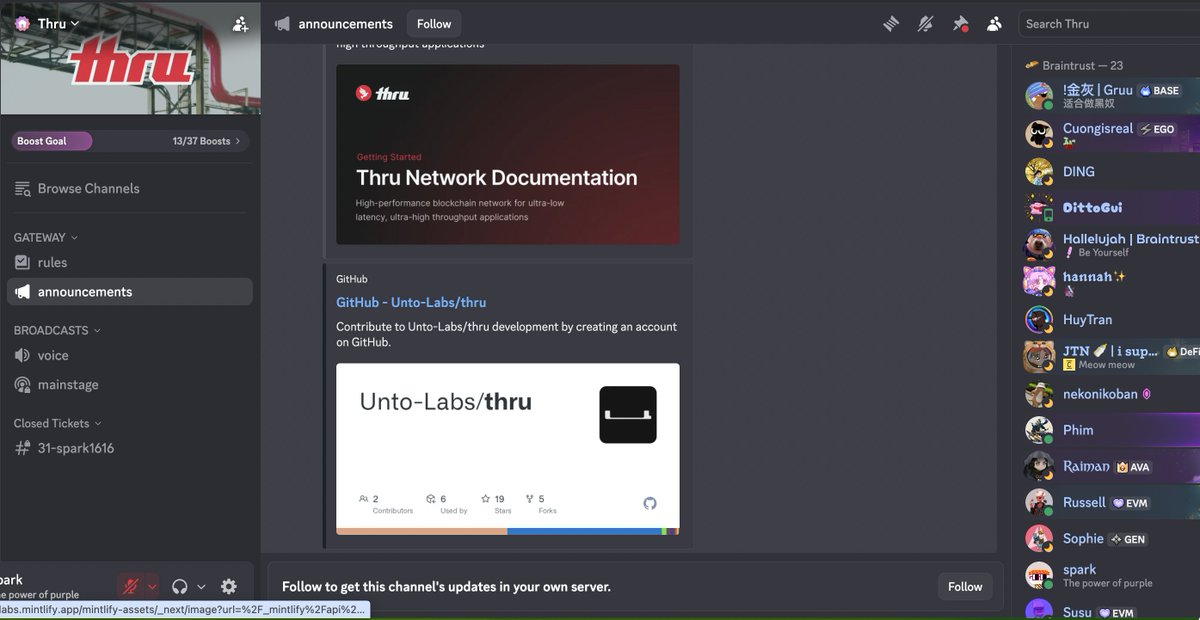This screenshot has width=1200, height=620.
Task: Click nekonikoban's purple boost gem icon
Action: 1146,394
